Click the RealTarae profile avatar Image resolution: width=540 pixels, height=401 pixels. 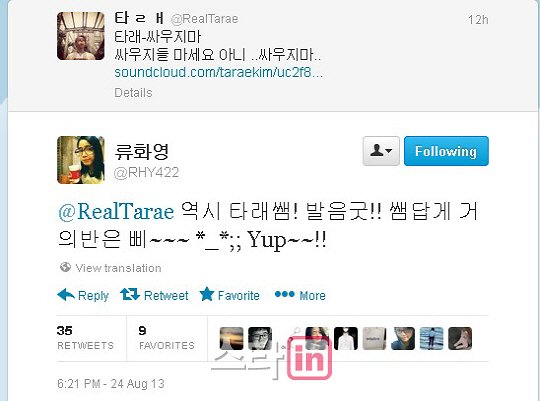(81, 36)
